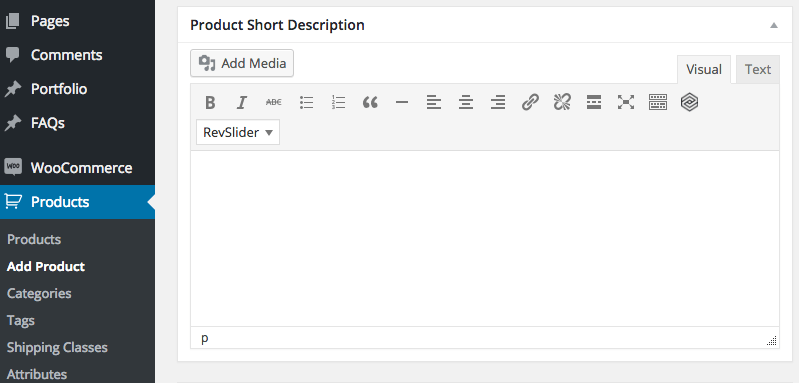Viewport: 799px width, 383px height.
Task: Align text left
Action: click(434, 102)
